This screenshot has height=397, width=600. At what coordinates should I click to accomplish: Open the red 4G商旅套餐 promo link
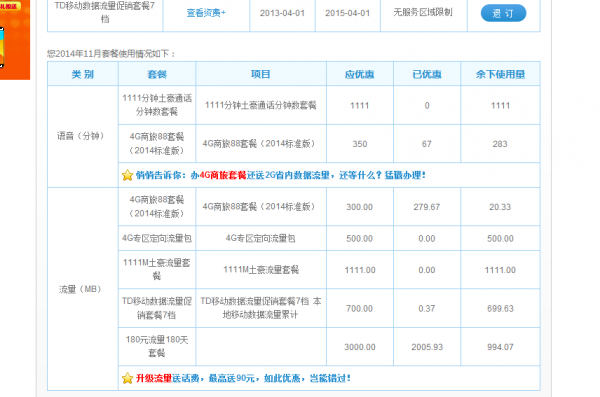pyautogui.click(x=223, y=175)
